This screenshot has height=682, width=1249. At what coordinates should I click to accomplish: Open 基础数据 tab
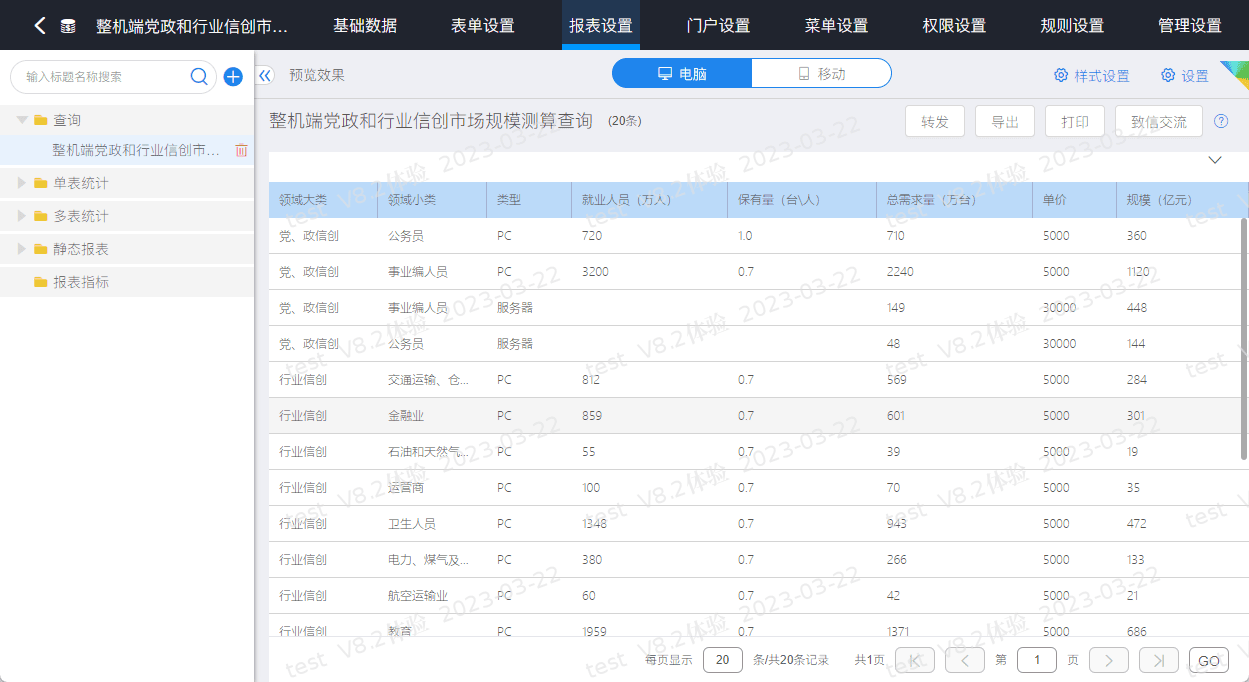365,25
